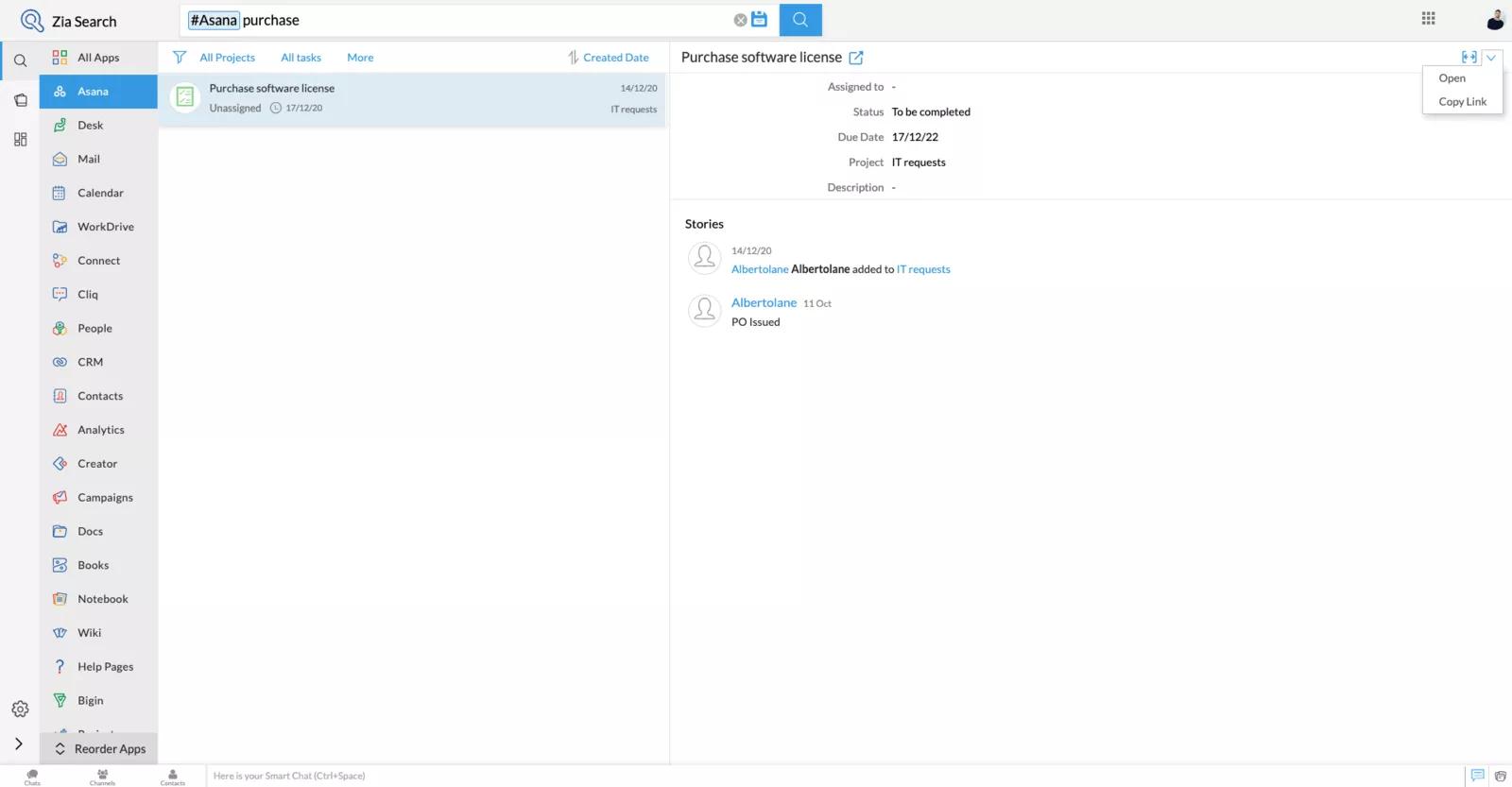
Task: Click the bottom-right corner support icon
Action: (x=1500, y=776)
